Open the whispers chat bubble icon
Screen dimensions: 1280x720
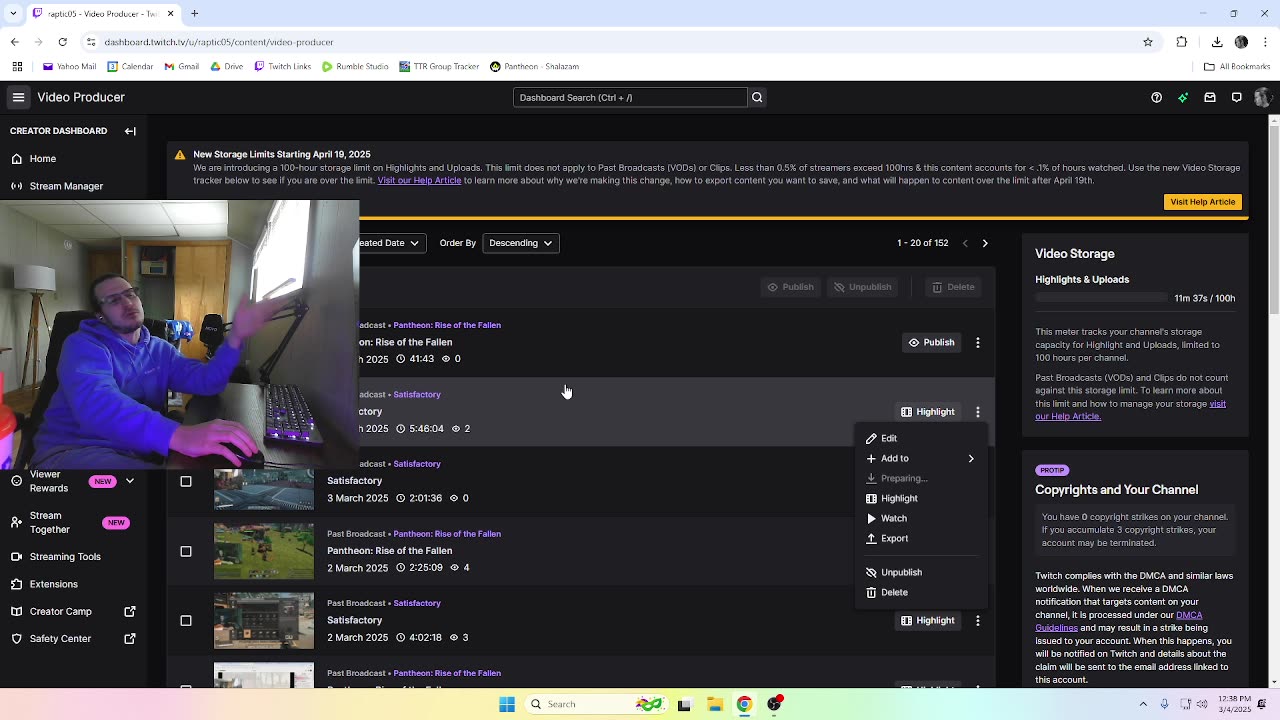click(1237, 97)
